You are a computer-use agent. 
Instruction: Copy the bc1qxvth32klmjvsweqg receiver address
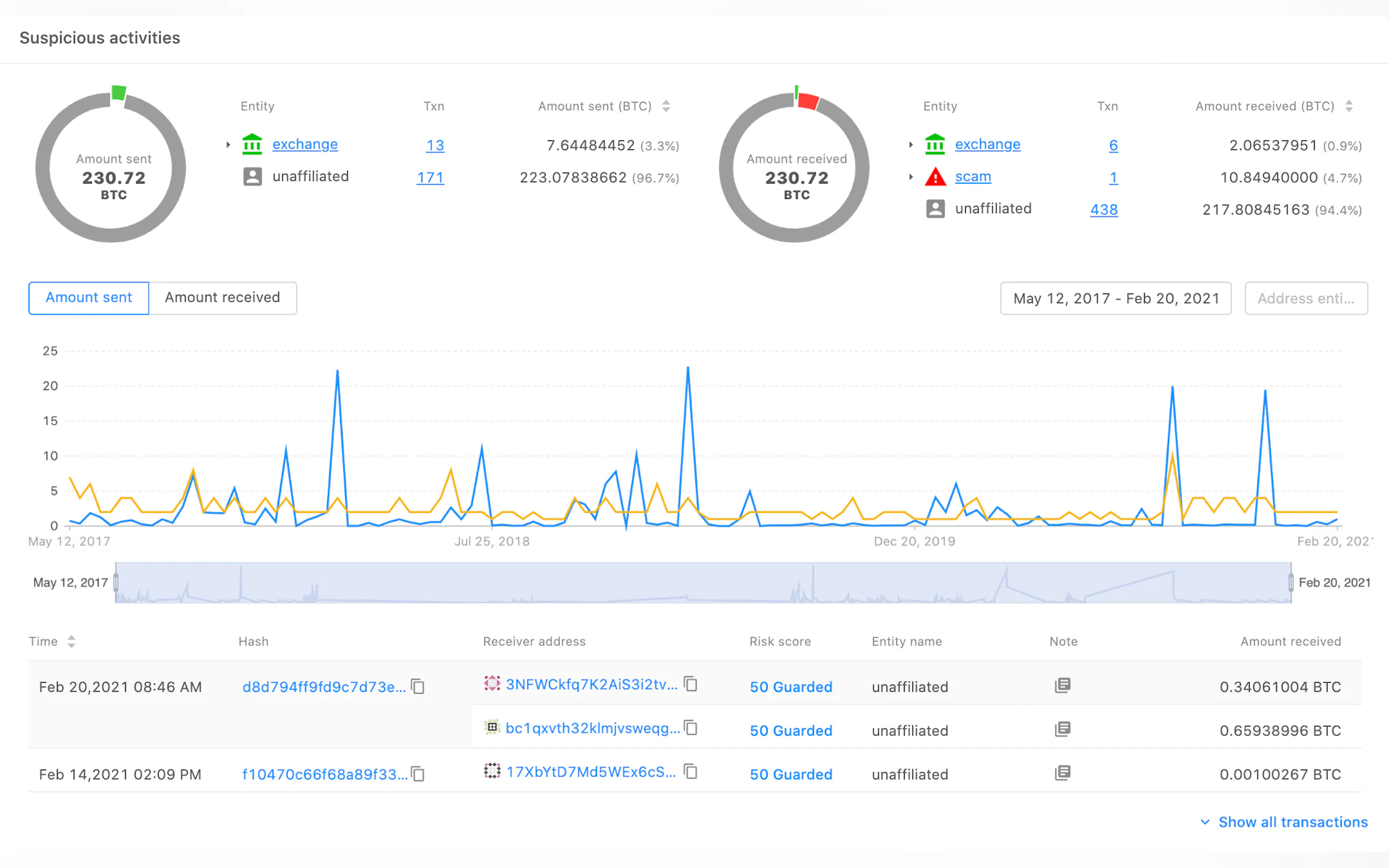[x=691, y=728]
